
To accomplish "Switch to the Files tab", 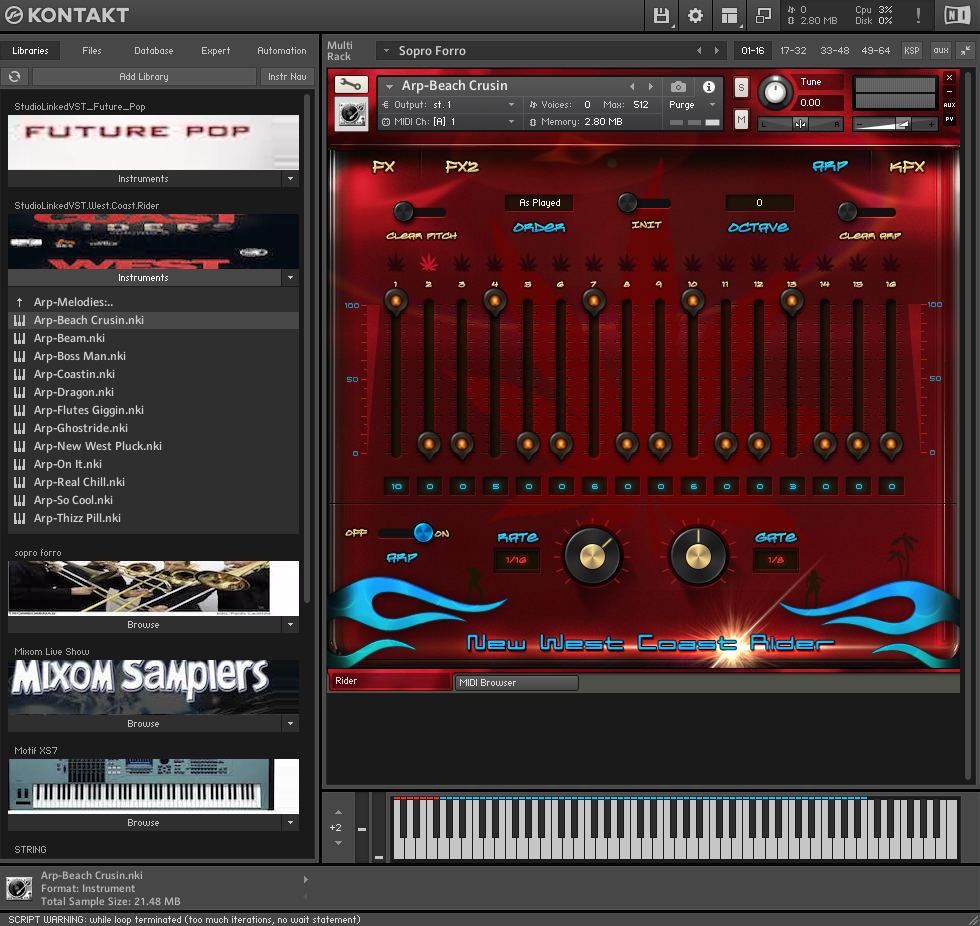I will 91,51.
